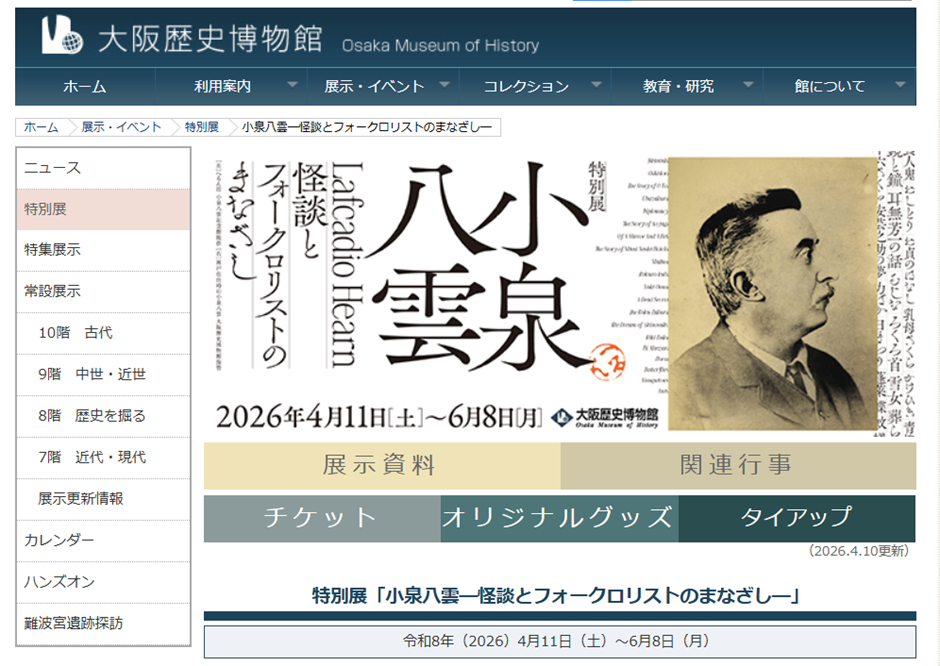Open the 9階 中世・近世 sidebar entry
The width and height of the screenshot is (940, 666).
[103, 374]
